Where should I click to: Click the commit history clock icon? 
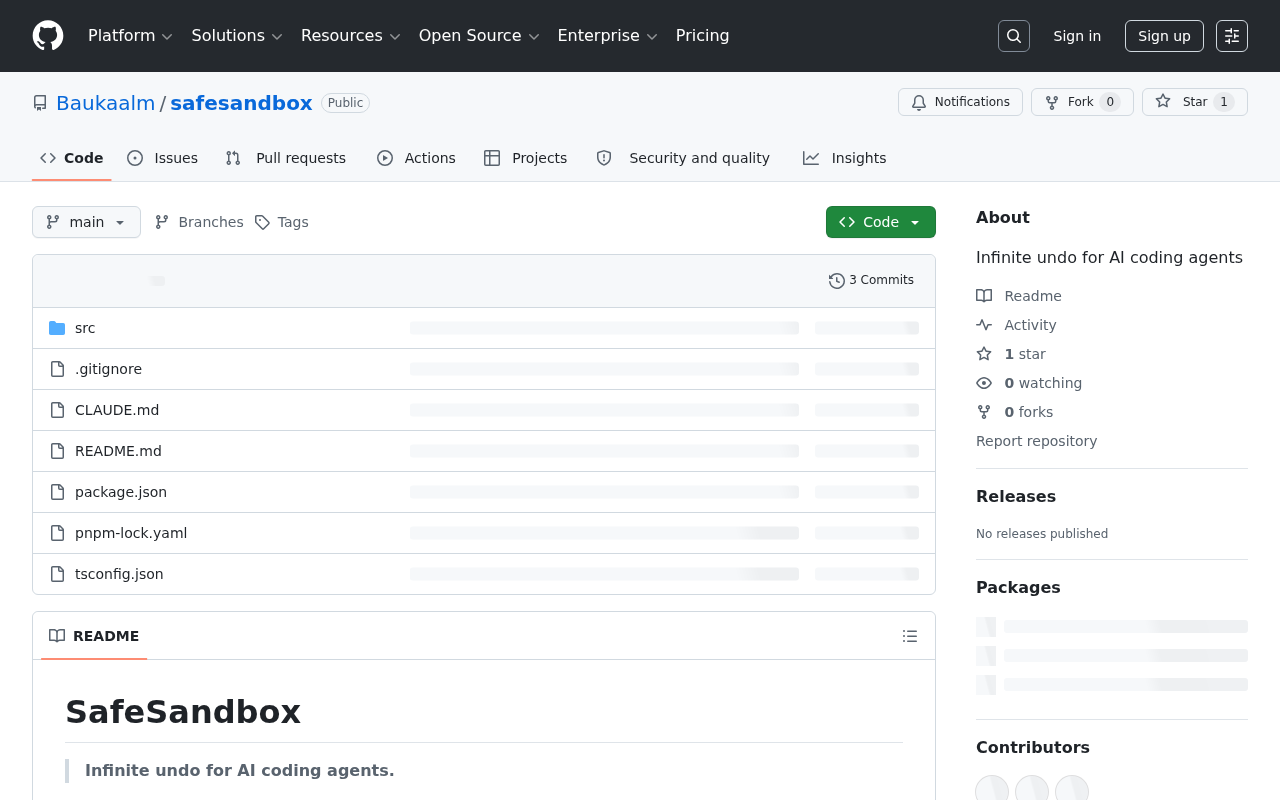[x=837, y=281]
